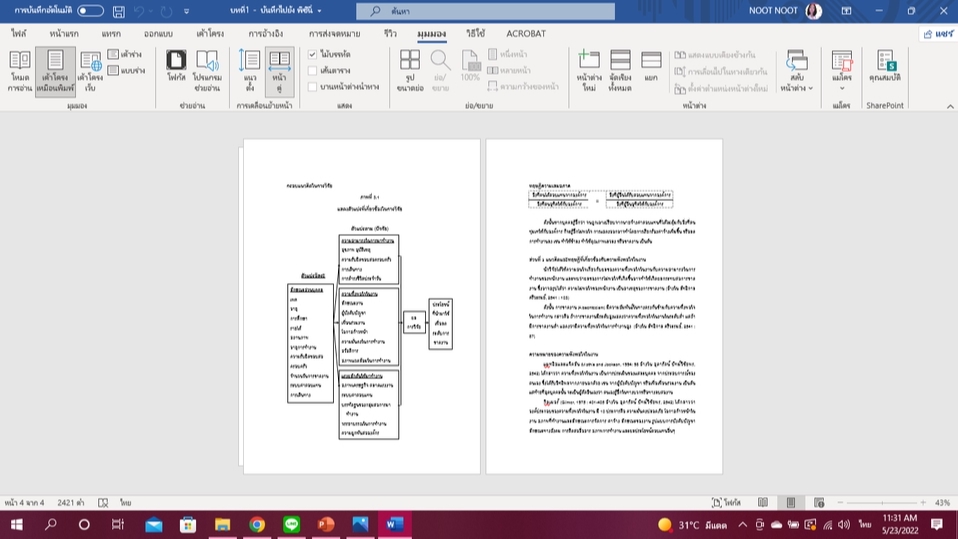Click zoom out minus button

pyautogui.click(x=840, y=502)
